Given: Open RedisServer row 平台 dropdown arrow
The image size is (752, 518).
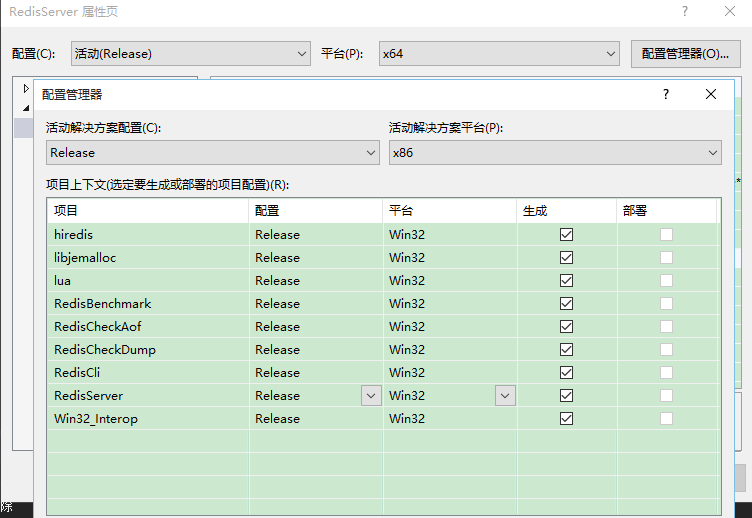Looking at the screenshot, I should coord(505,396).
